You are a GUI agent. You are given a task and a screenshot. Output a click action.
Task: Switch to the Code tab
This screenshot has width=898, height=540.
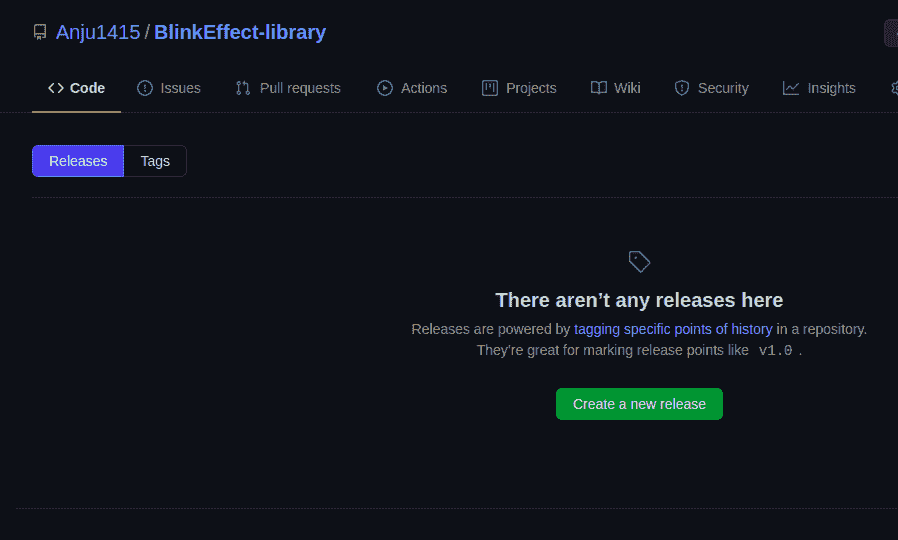click(76, 88)
